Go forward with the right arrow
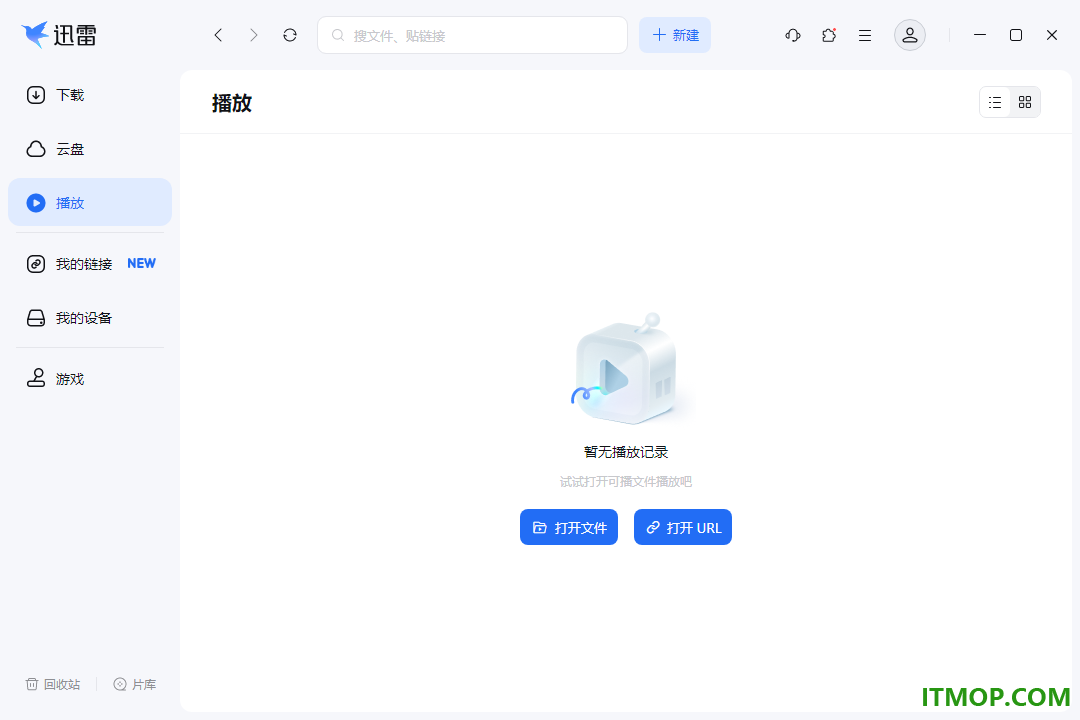This screenshot has width=1080, height=720. pos(254,35)
